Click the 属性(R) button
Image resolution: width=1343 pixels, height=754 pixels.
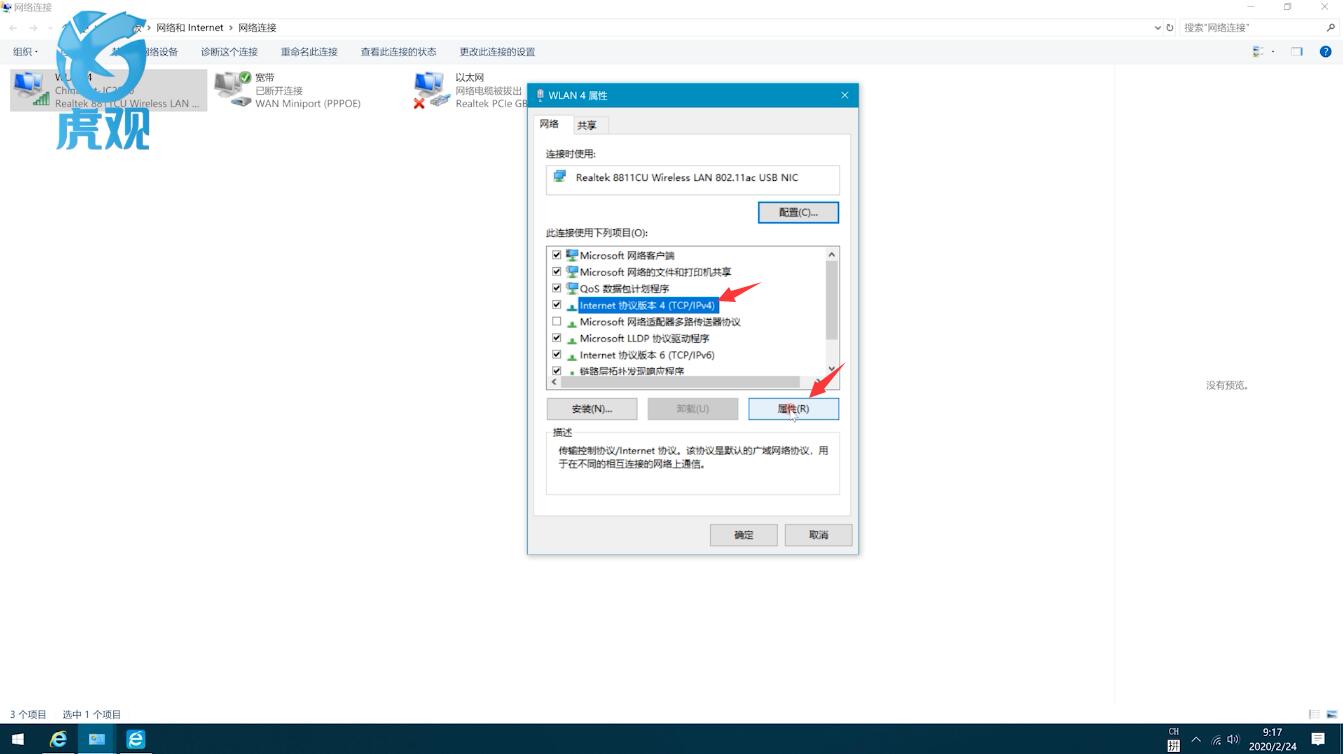click(x=793, y=408)
